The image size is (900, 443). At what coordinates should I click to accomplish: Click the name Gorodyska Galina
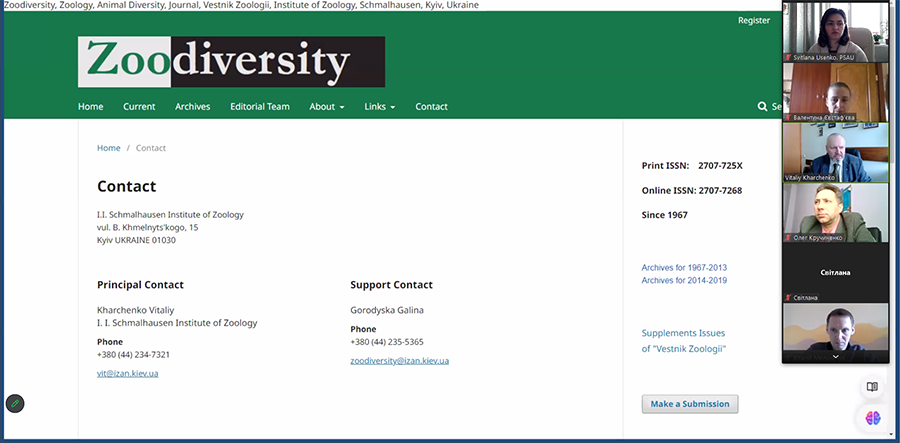point(387,310)
